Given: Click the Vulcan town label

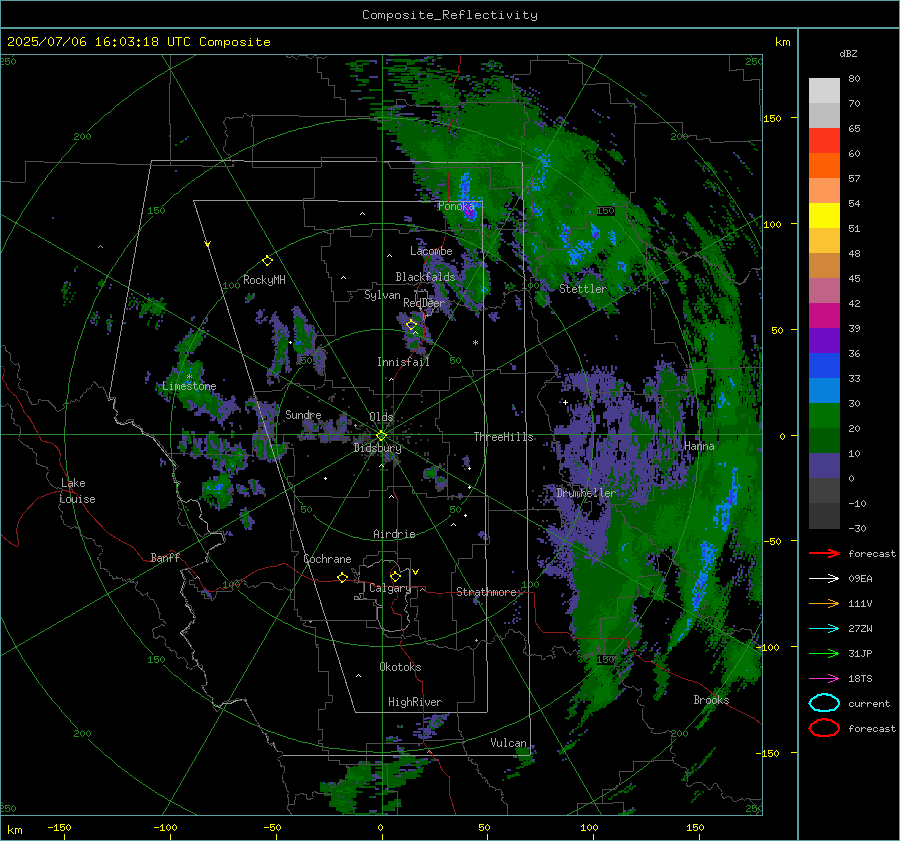Looking at the screenshot, I should pyautogui.click(x=508, y=743).
